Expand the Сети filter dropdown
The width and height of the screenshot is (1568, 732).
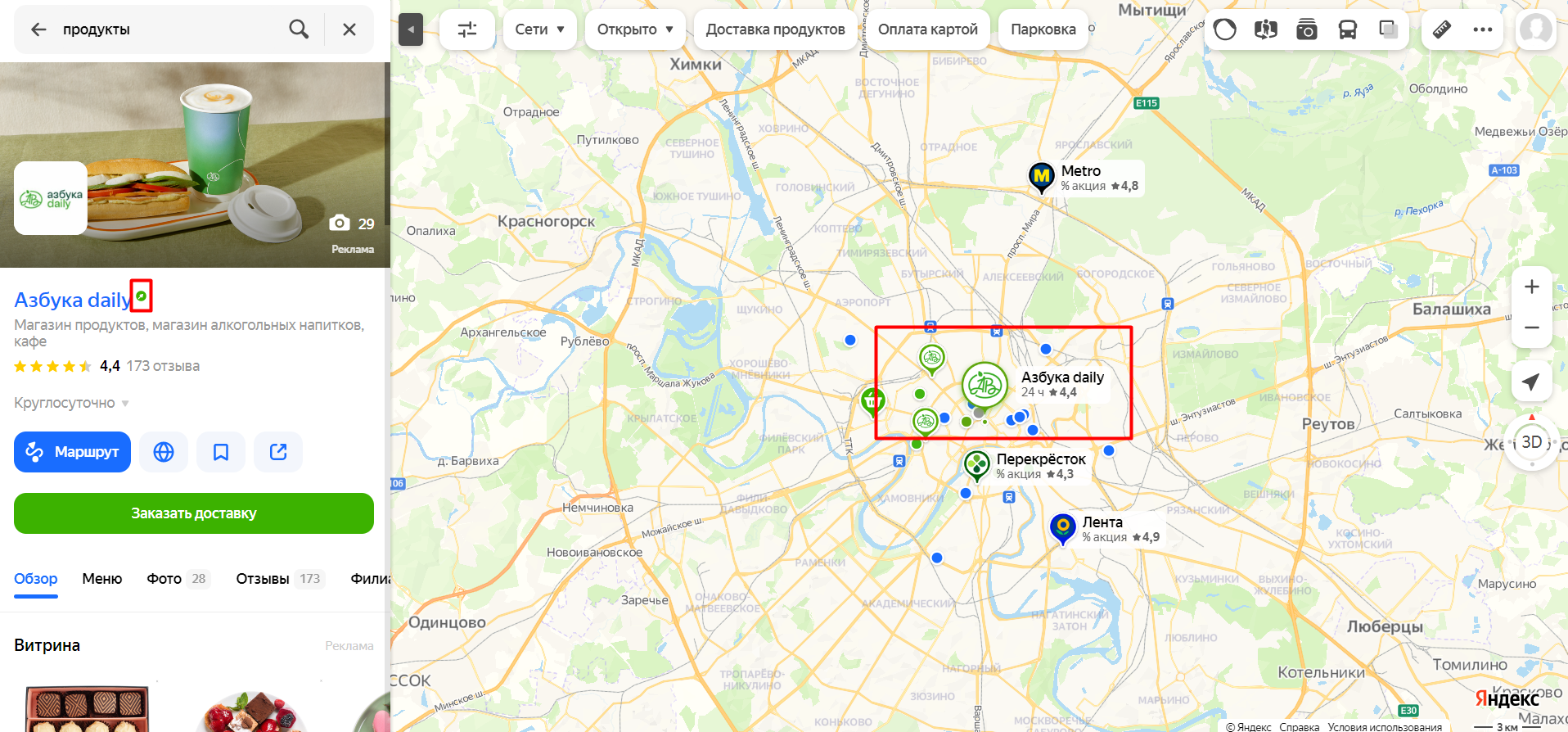tap(540, 29)
